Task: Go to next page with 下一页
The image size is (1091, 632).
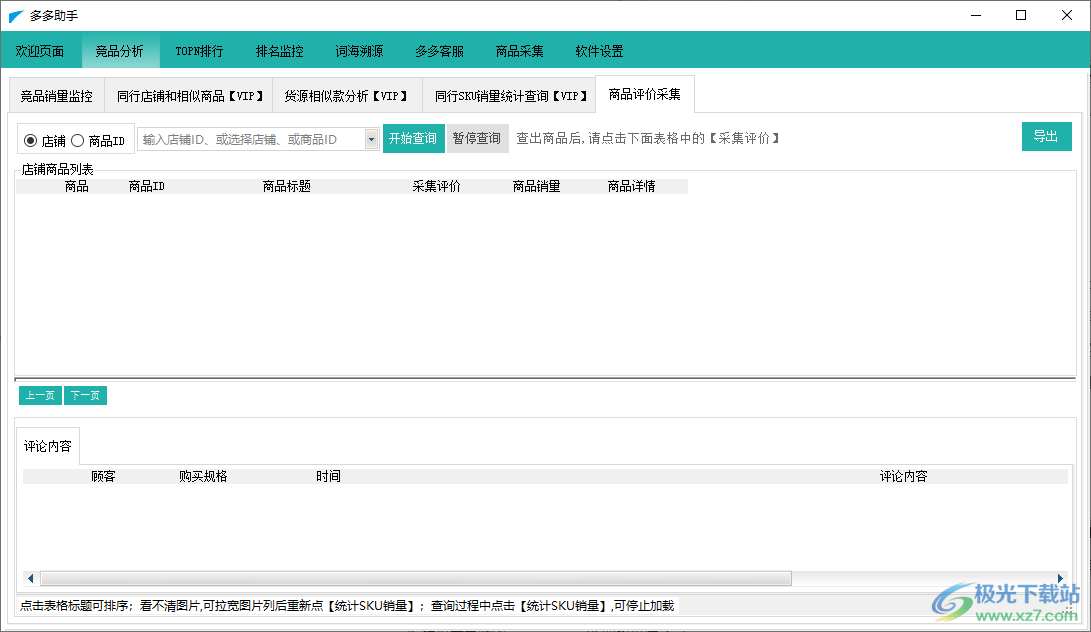Action: coord(85,395)
